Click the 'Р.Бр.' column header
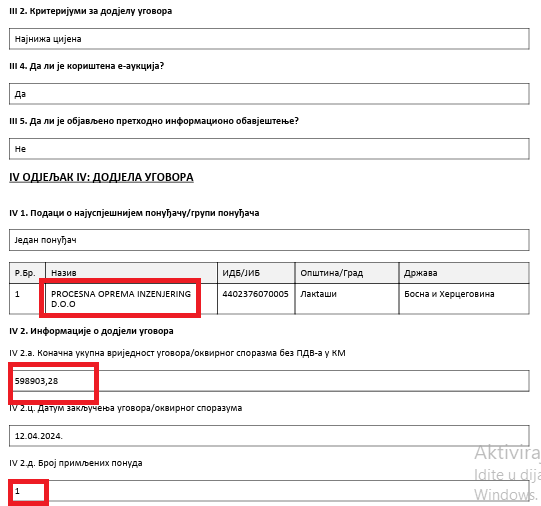The width and height of the screenshot is (541, 506). (27, 273)
